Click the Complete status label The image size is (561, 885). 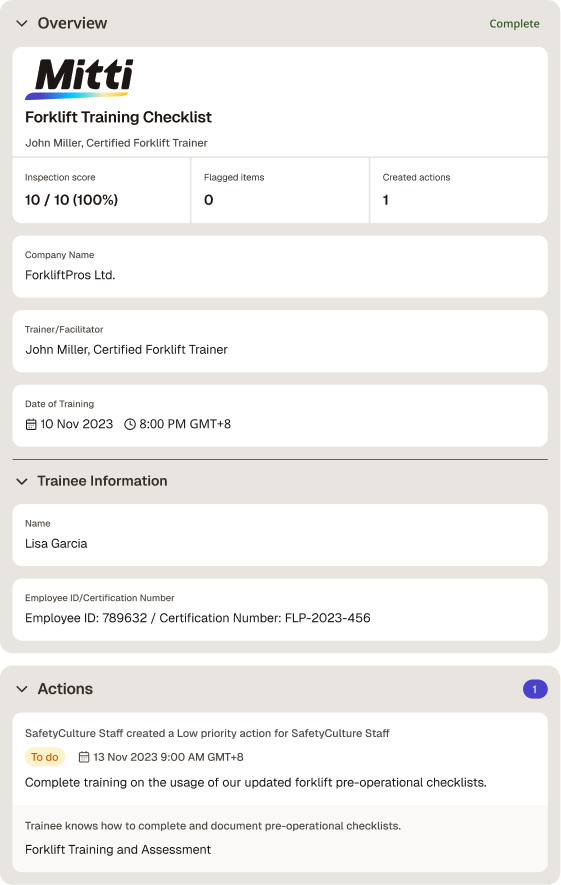(514, 24)
